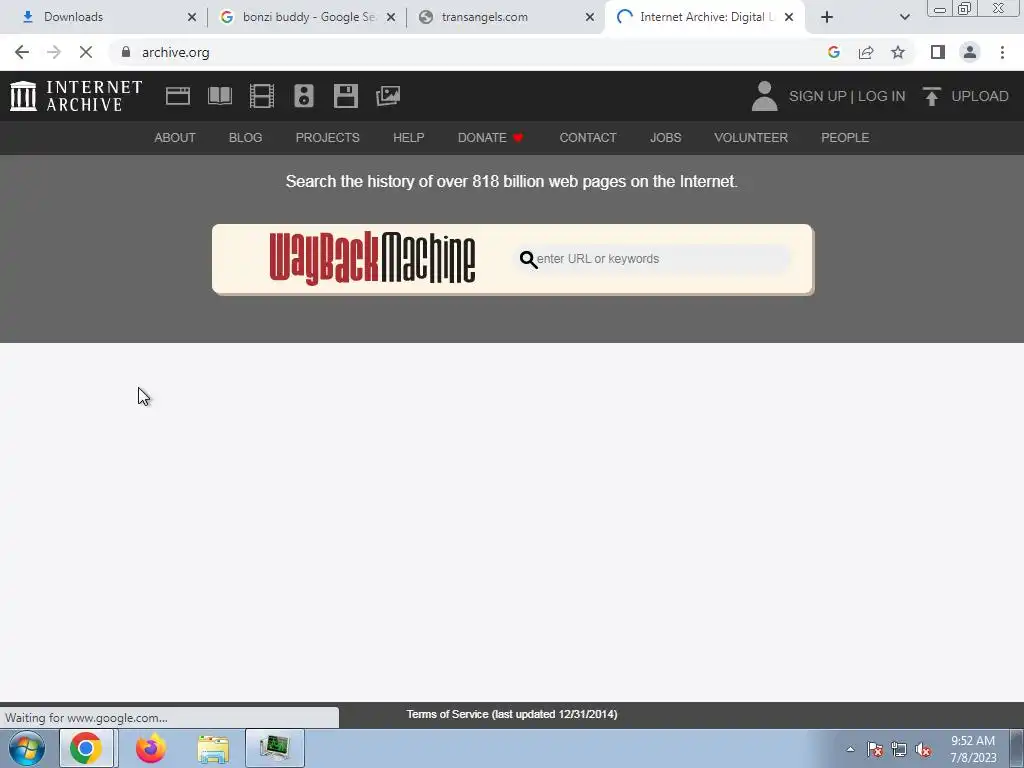Viewport: 1024px width, 768px height.
Task: Open the JOBS page
Action: (665, 138)
